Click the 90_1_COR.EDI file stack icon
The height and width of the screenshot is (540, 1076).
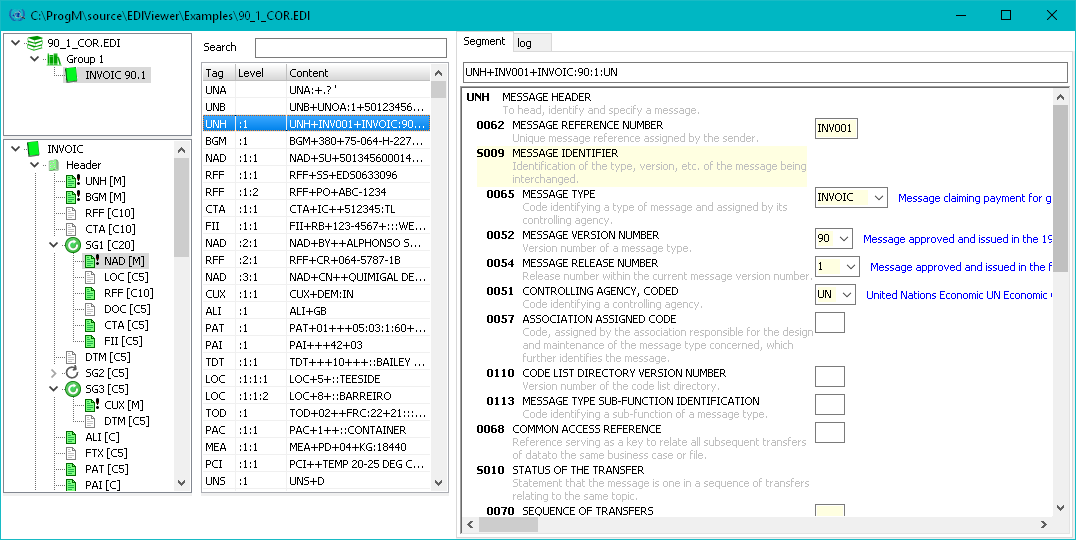pyautogui.click(x=34, y=43)
